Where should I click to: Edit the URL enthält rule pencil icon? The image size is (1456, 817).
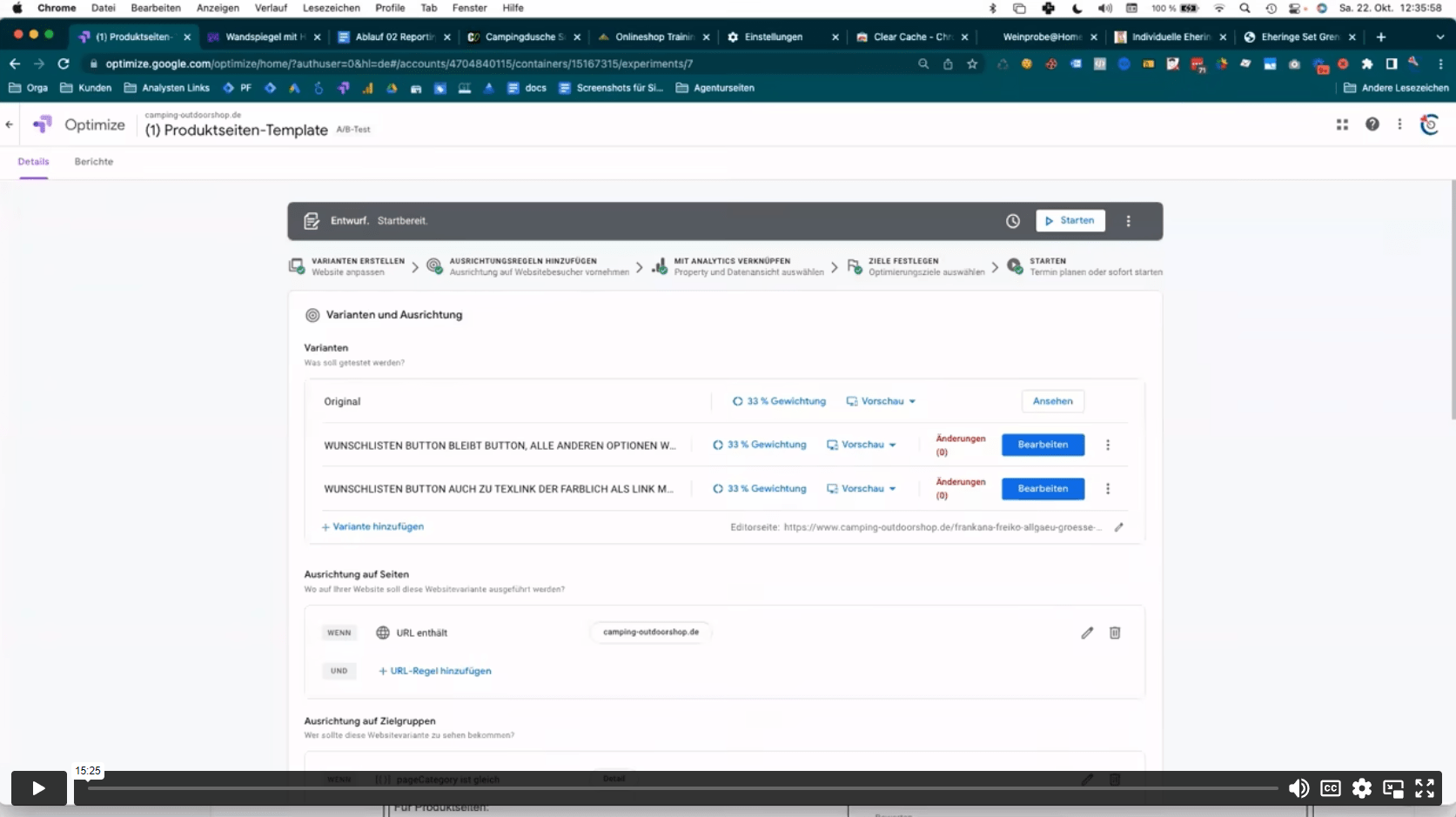(1087, 633)
